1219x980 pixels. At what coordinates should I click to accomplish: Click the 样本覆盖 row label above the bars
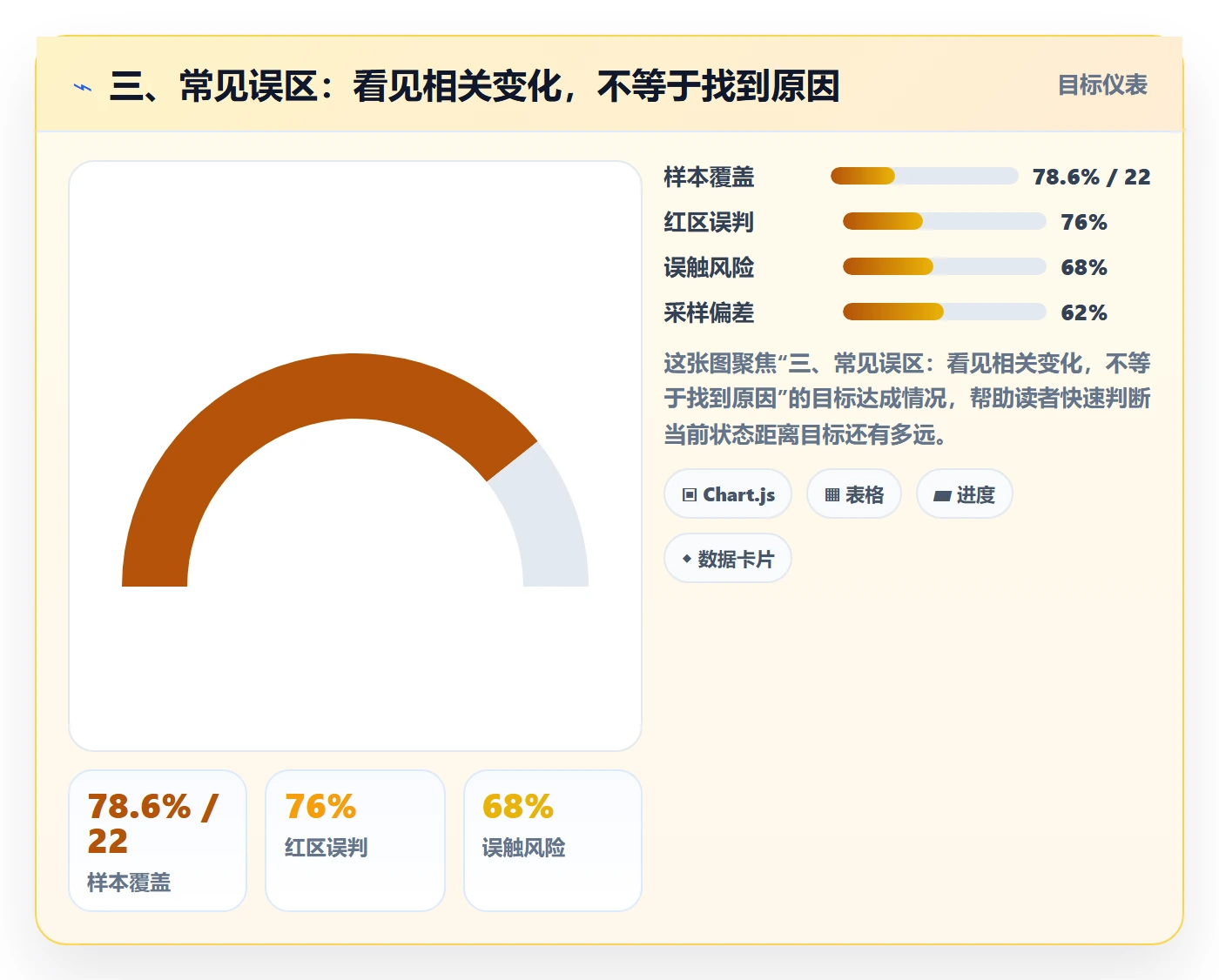pyautogui.click(x=709, y=177)
